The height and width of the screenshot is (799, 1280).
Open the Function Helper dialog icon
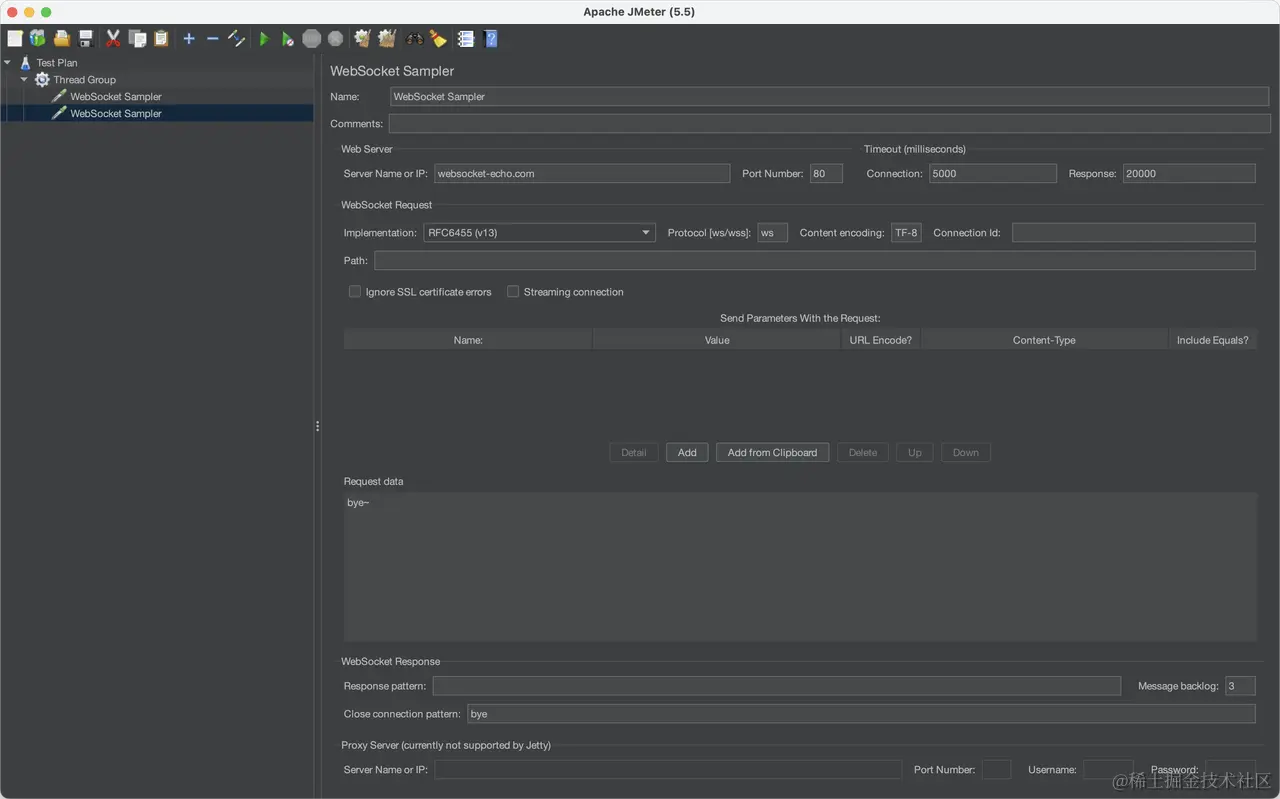(x=466, y=39)
